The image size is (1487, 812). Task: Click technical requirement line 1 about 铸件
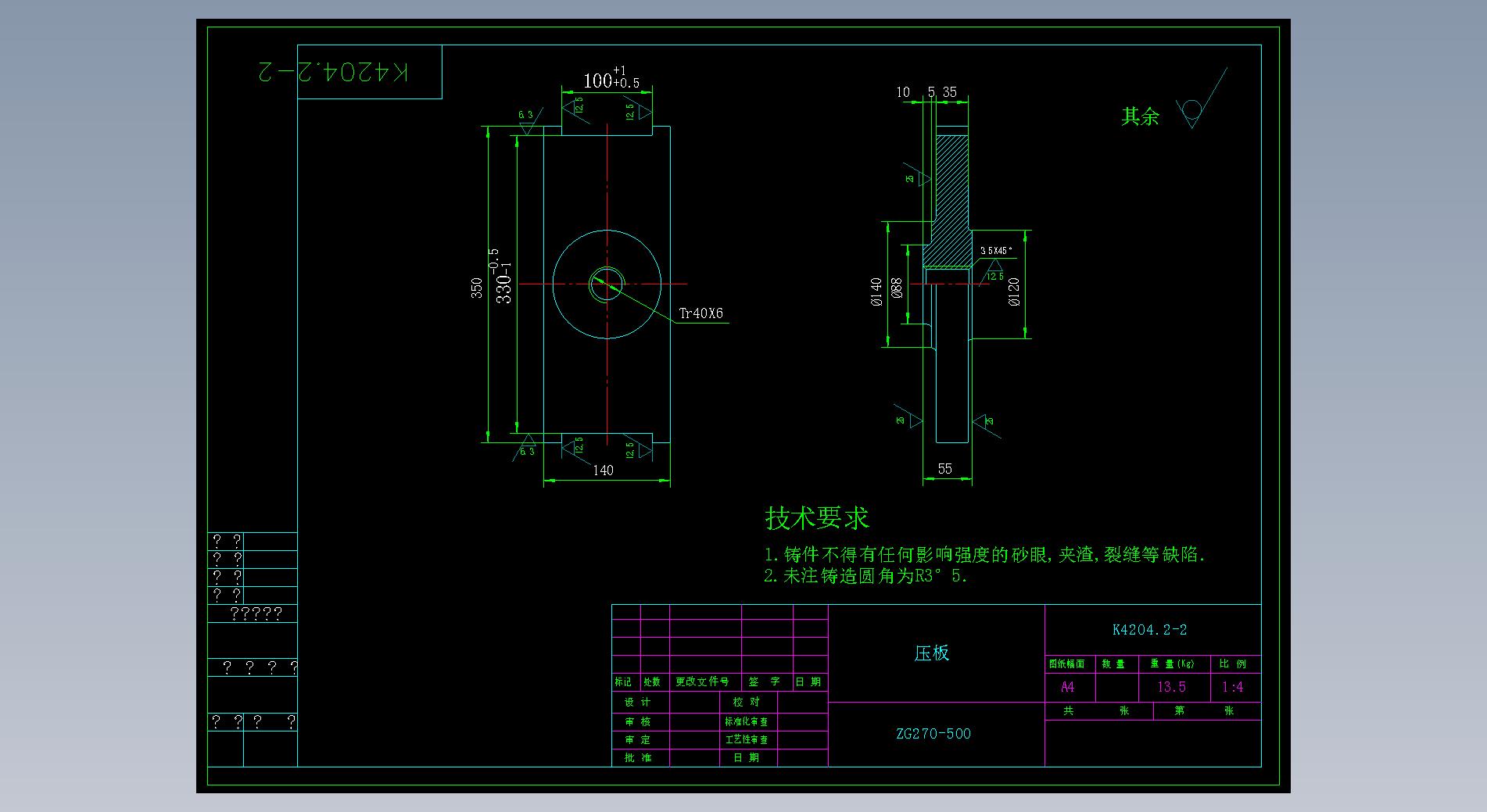984,555
